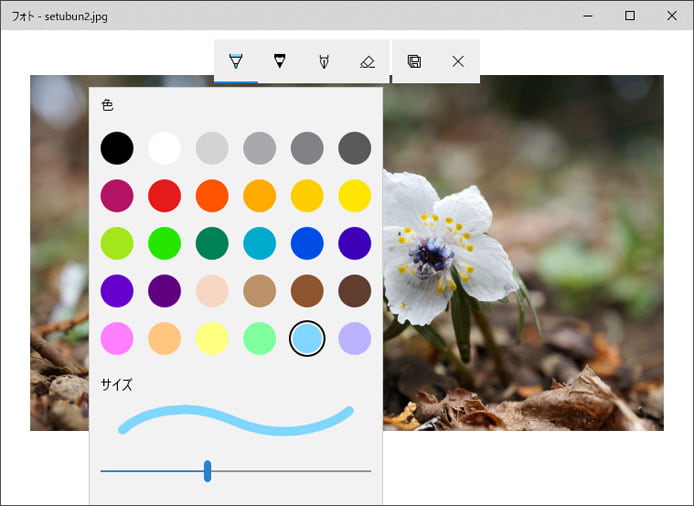
Task: Pick the darkest gray swatch
Action: 355,148
